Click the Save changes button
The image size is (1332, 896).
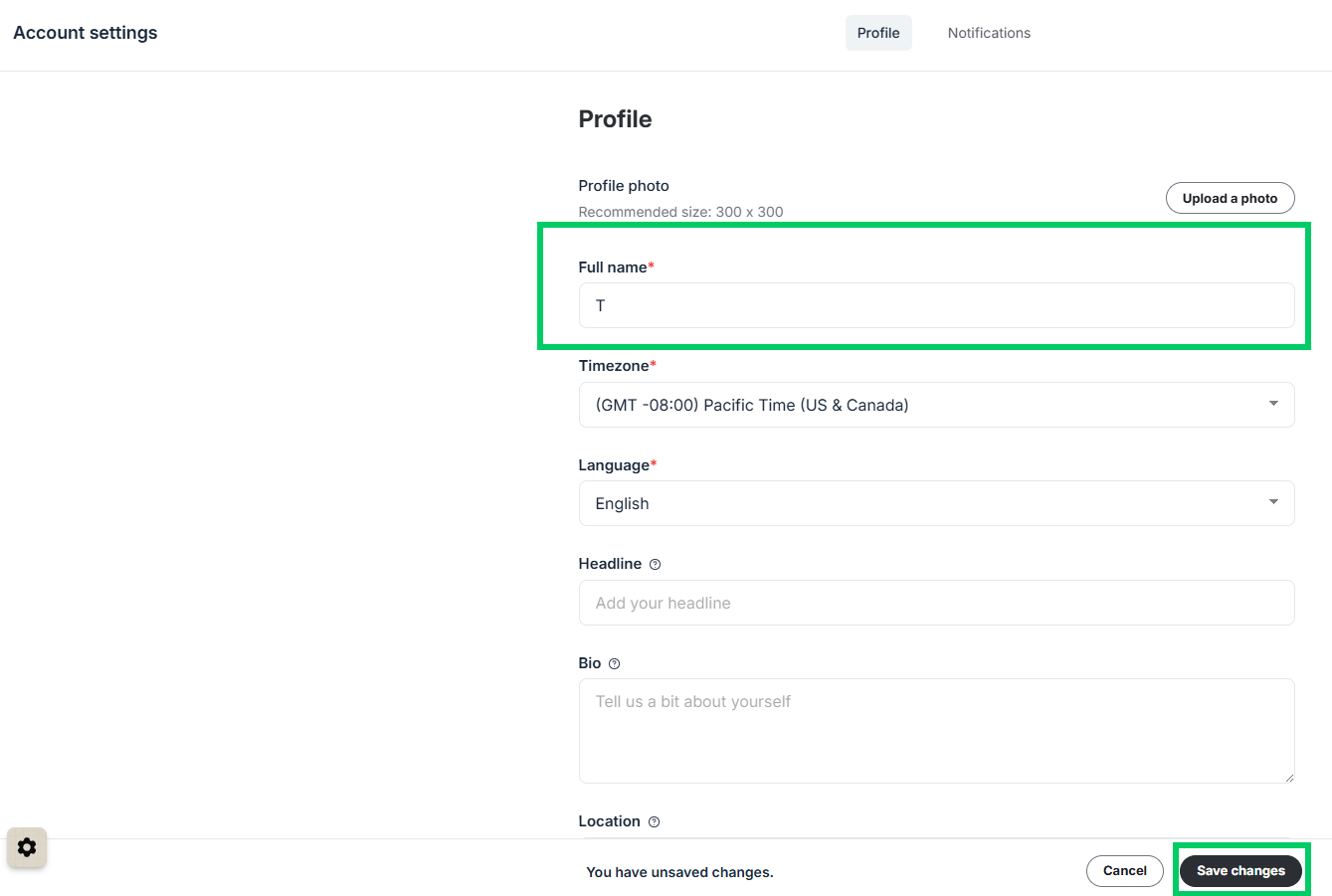(1240, 870)
